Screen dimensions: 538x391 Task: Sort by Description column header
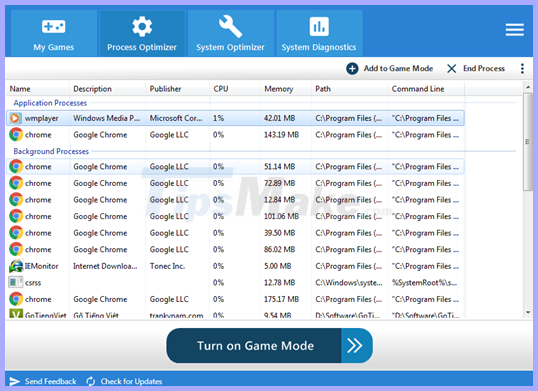(107, 89)
